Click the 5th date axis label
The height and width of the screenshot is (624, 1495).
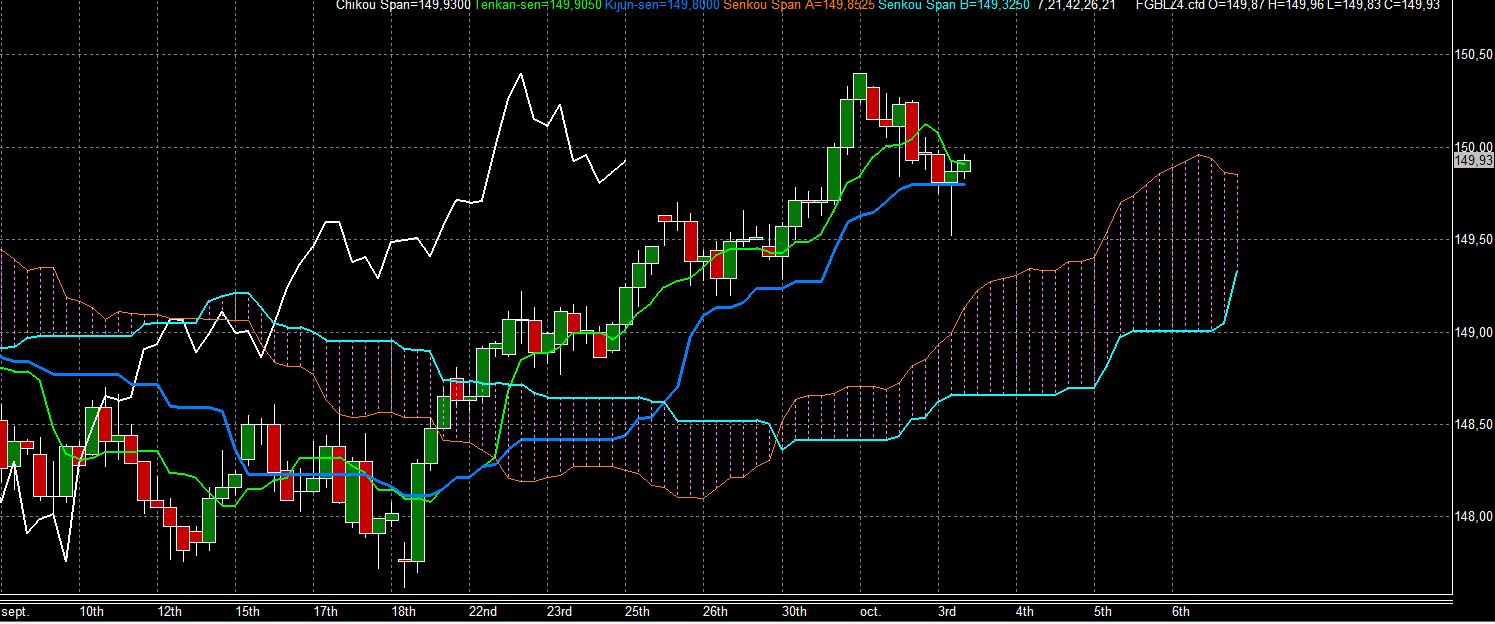pyautogui.click(x=1103, y=611)
